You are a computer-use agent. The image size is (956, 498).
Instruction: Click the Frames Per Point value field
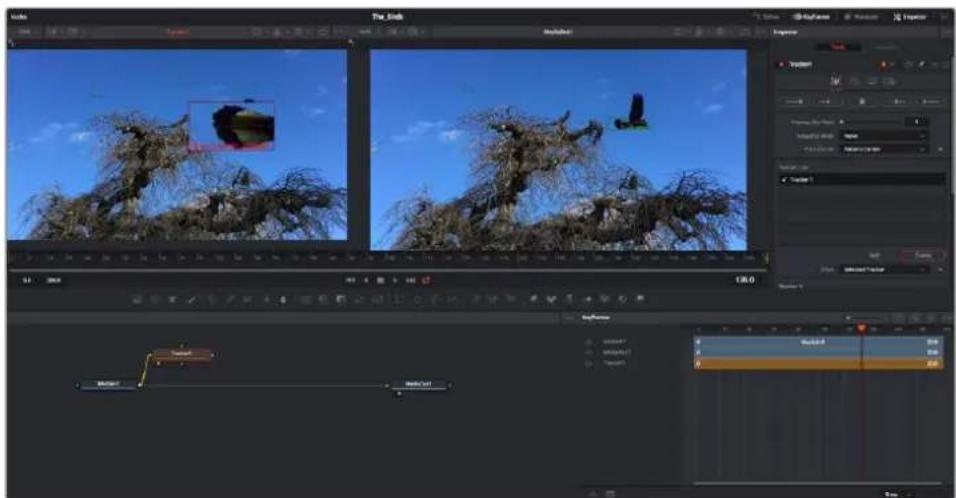pyautogui.click(x=917, y=122)
